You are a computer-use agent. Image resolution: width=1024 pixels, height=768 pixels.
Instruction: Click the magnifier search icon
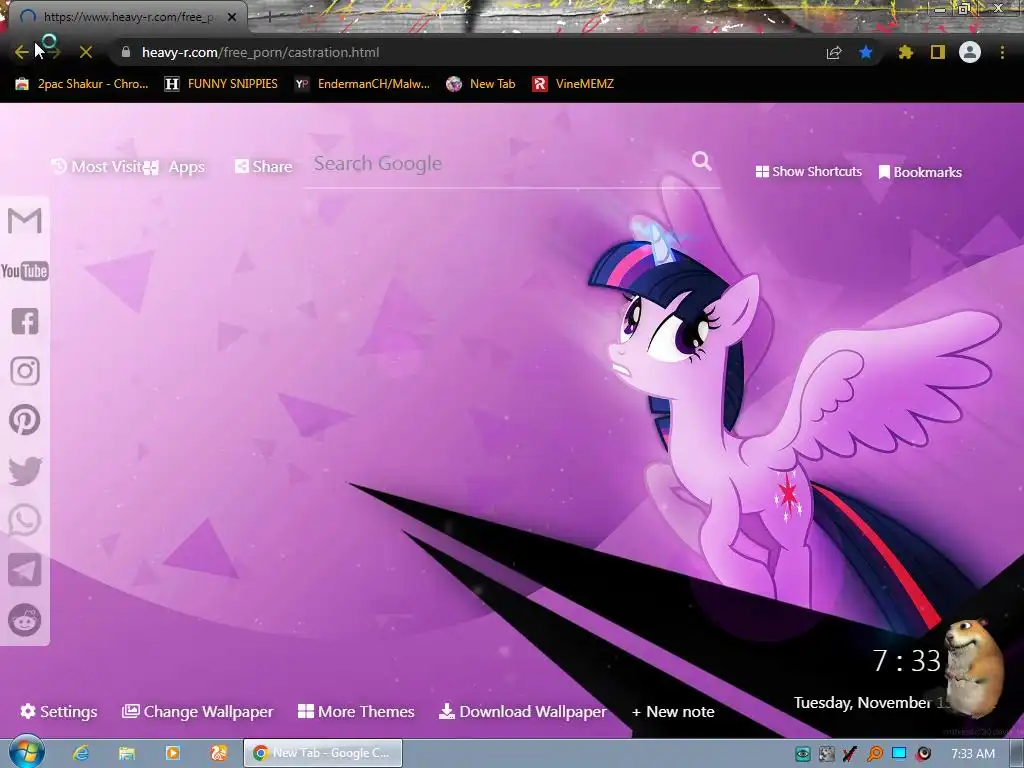[x=701, y=161]
